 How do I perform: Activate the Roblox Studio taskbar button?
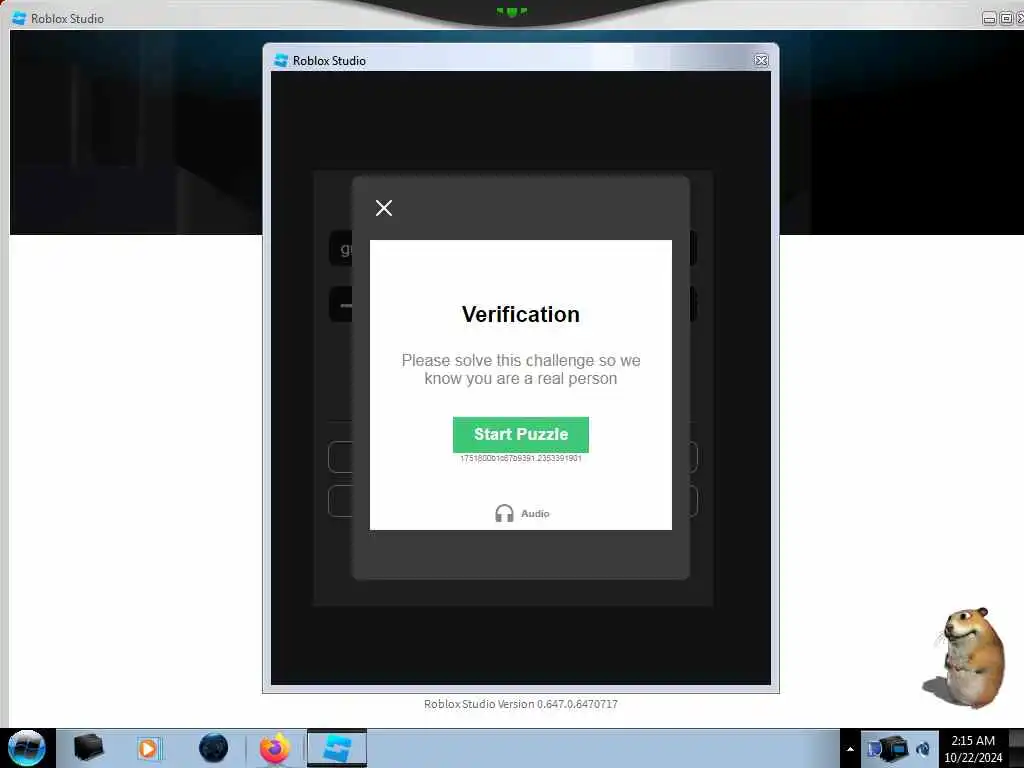click(x=337, y=748)
